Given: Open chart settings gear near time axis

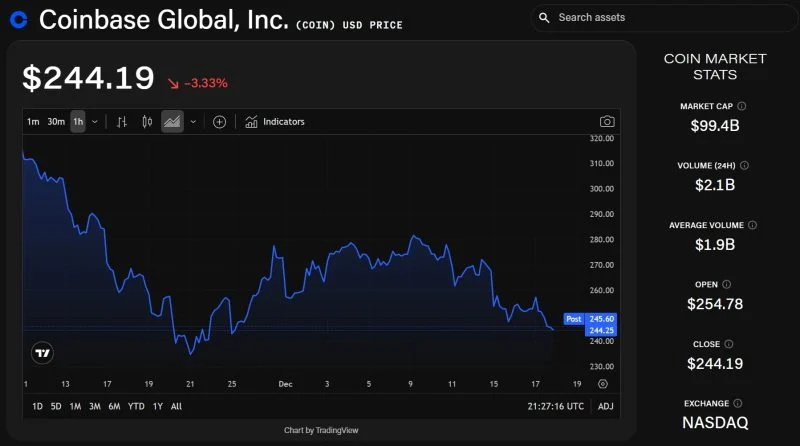Looking at the screenshot, I should 603,384.
